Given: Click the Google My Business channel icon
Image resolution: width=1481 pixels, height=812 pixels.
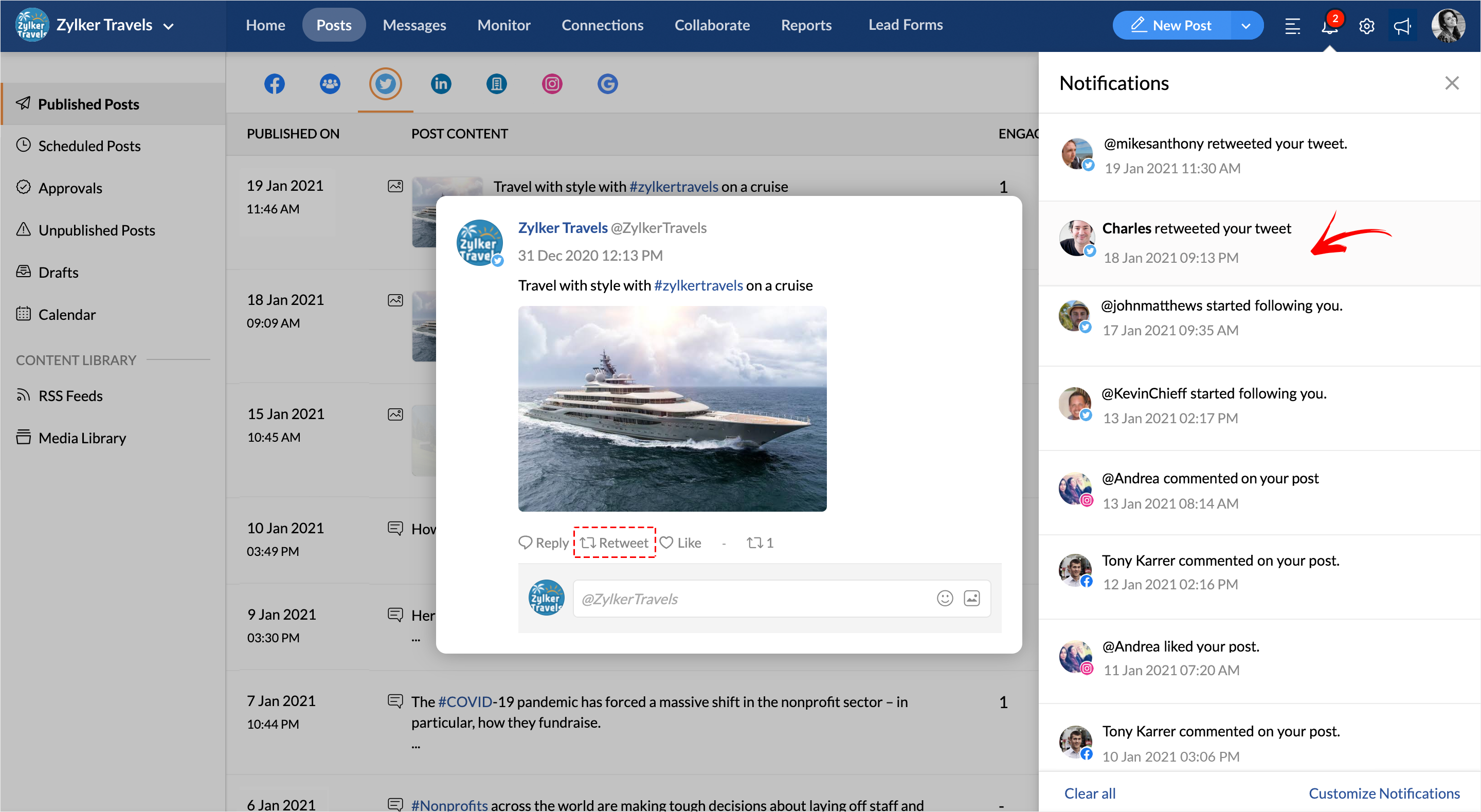Looking at the screenshot, I should 607,84.
